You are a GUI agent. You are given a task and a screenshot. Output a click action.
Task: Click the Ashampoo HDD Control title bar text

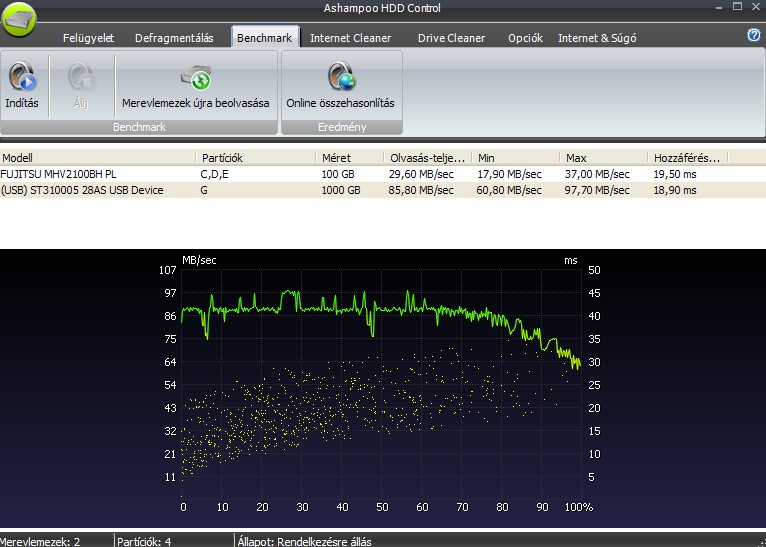pyautogui.click(x=382, y=8)
